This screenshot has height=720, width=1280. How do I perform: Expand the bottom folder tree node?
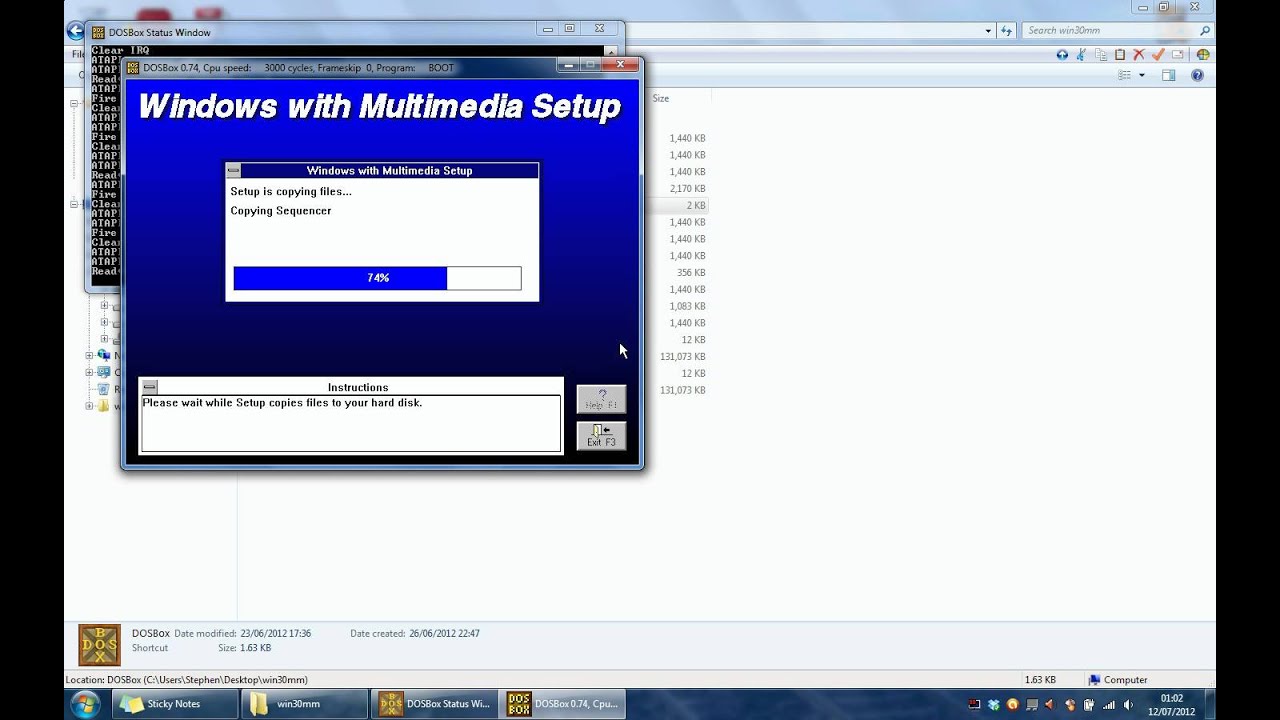pos(88,406)
